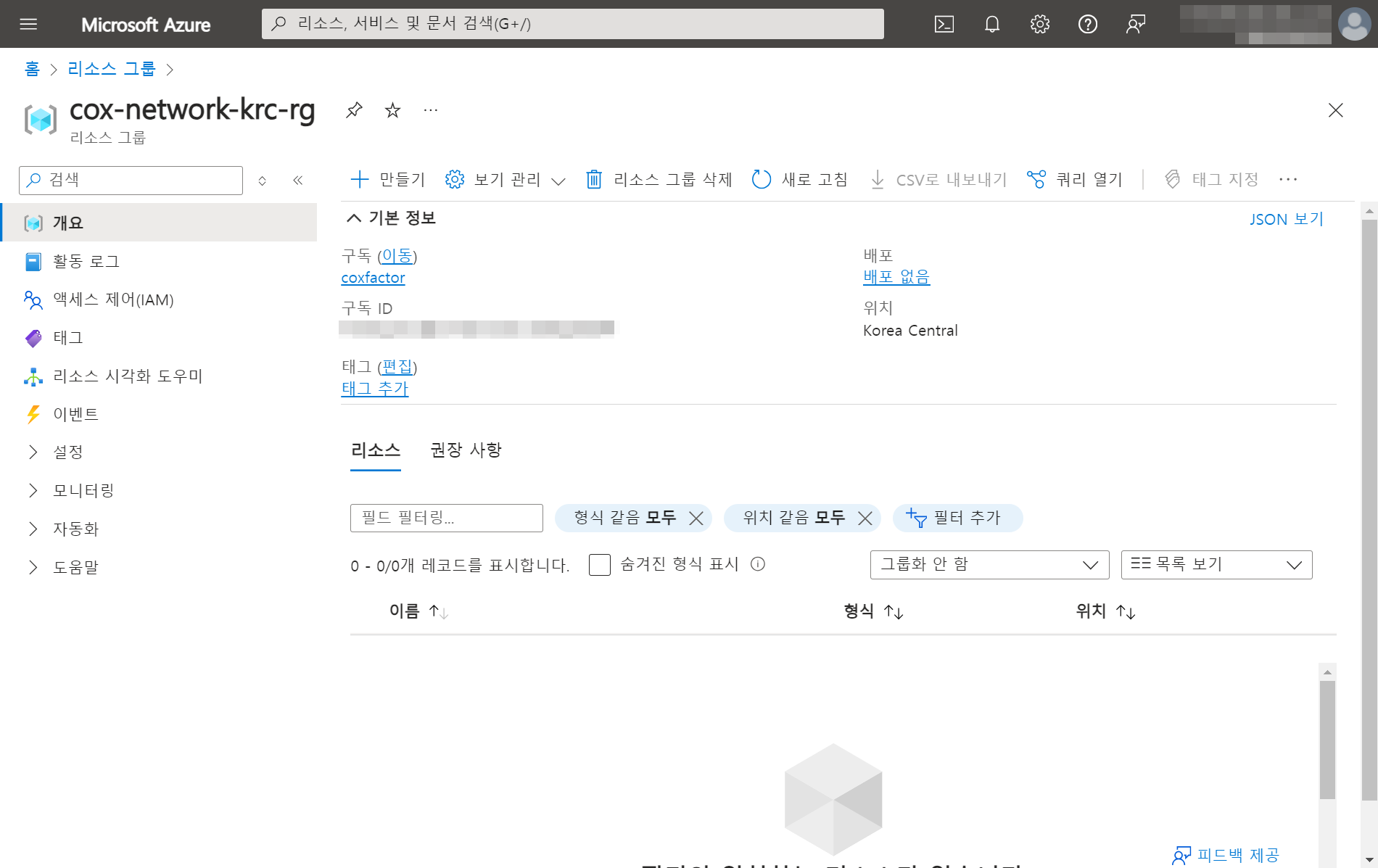Mark resource group as favorite with star
The image size is (1378, 868).
click(392, 110)
